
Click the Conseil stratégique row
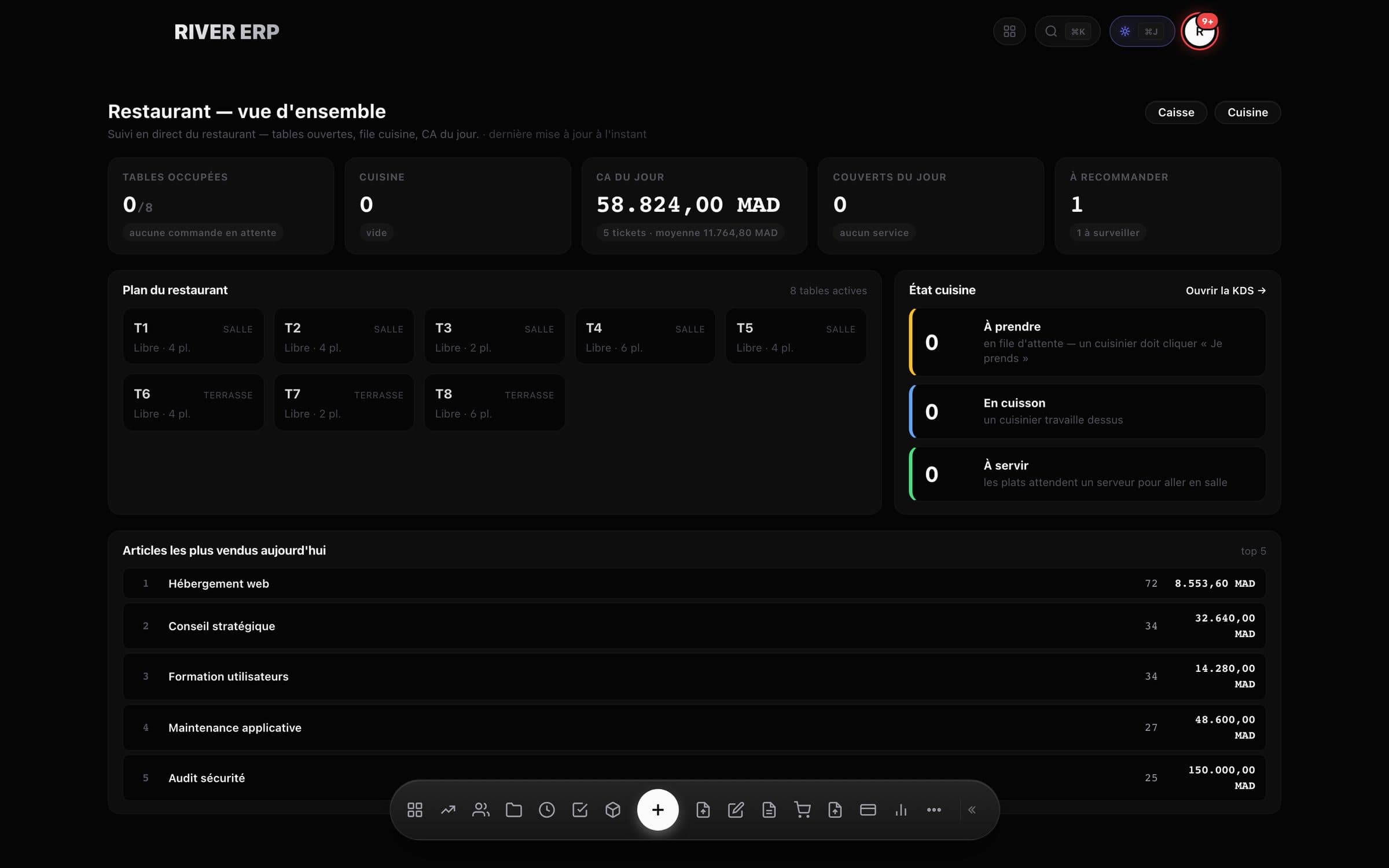694,626
